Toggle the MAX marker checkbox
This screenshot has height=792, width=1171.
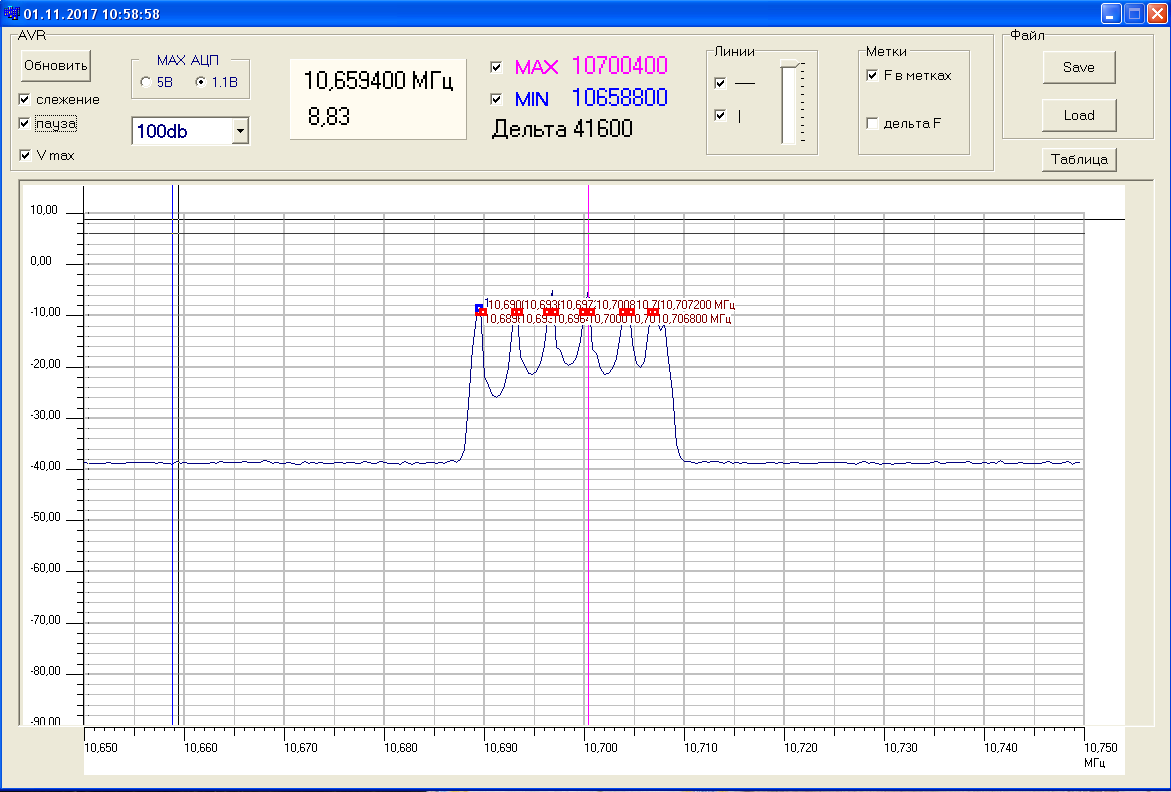point(496,67)
